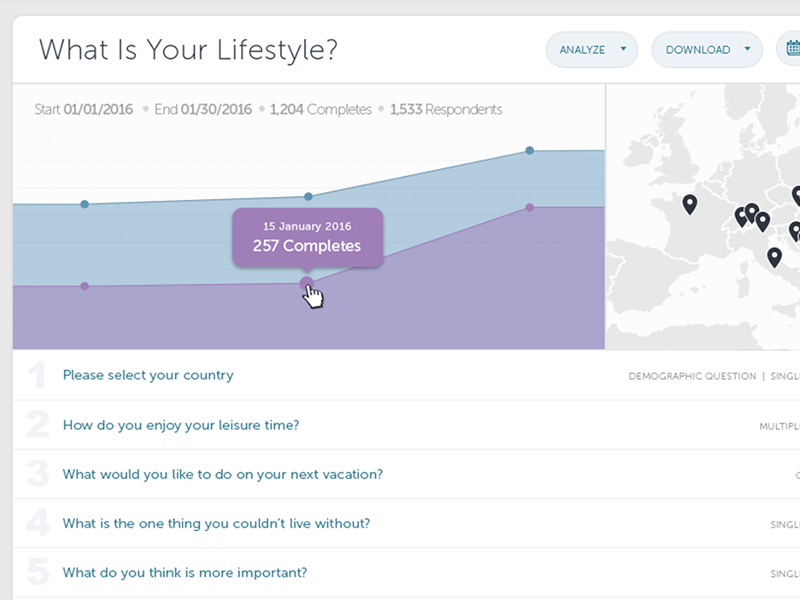Select 'What is the one thing you couldn't live without?'
This screenshot has width=800, height=600.
tap(216, 523)
